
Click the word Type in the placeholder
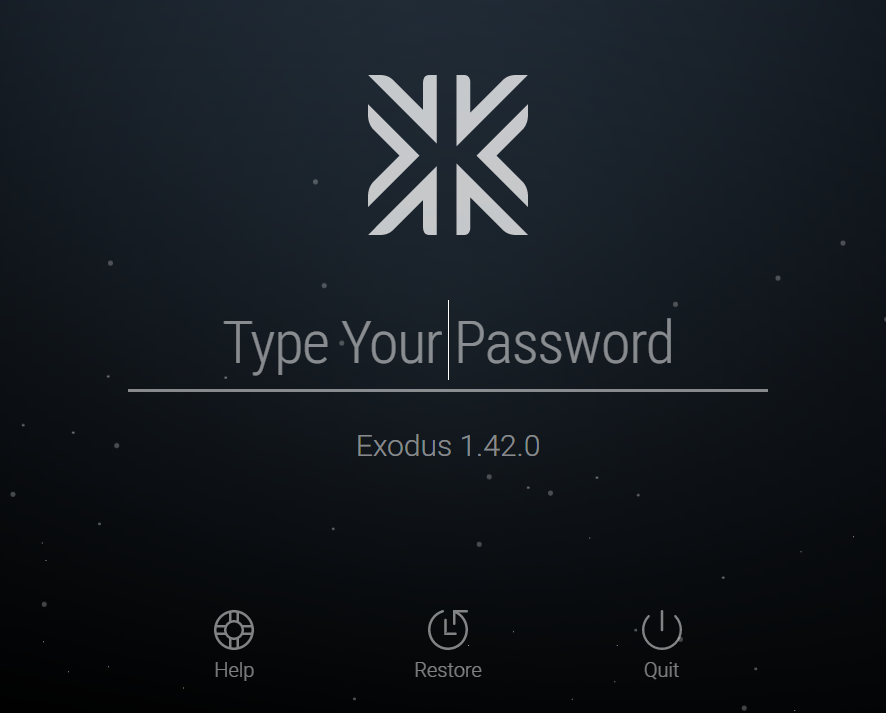click(276, 346)
